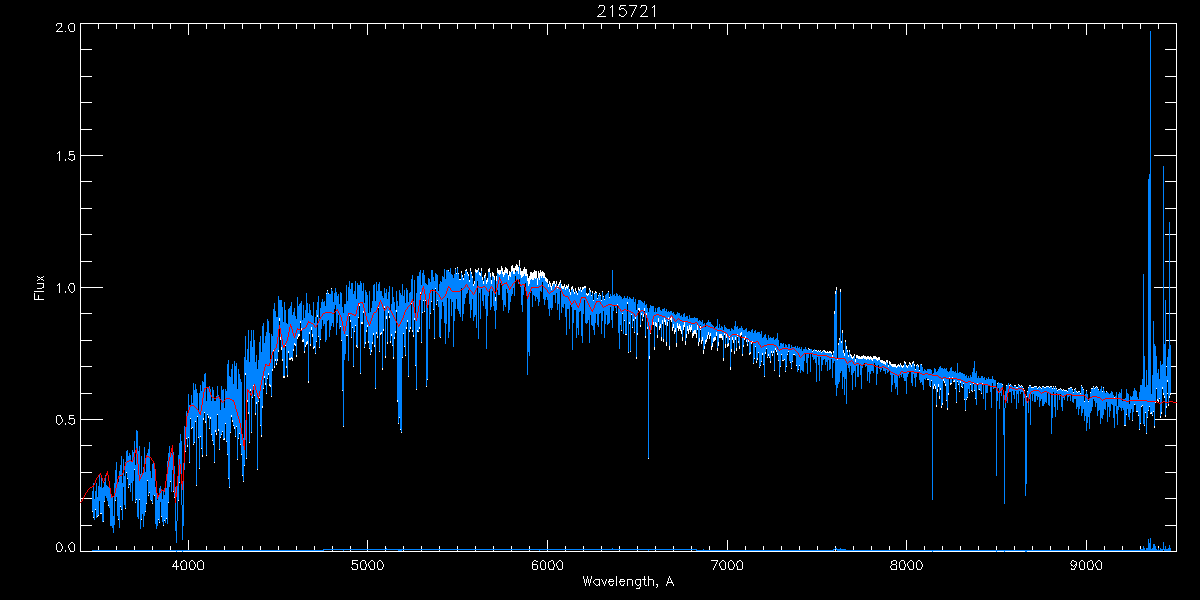This screenshot has width=1200, height=600.
Task: Click the x-axis tick label "6000"
Action: 547,564
